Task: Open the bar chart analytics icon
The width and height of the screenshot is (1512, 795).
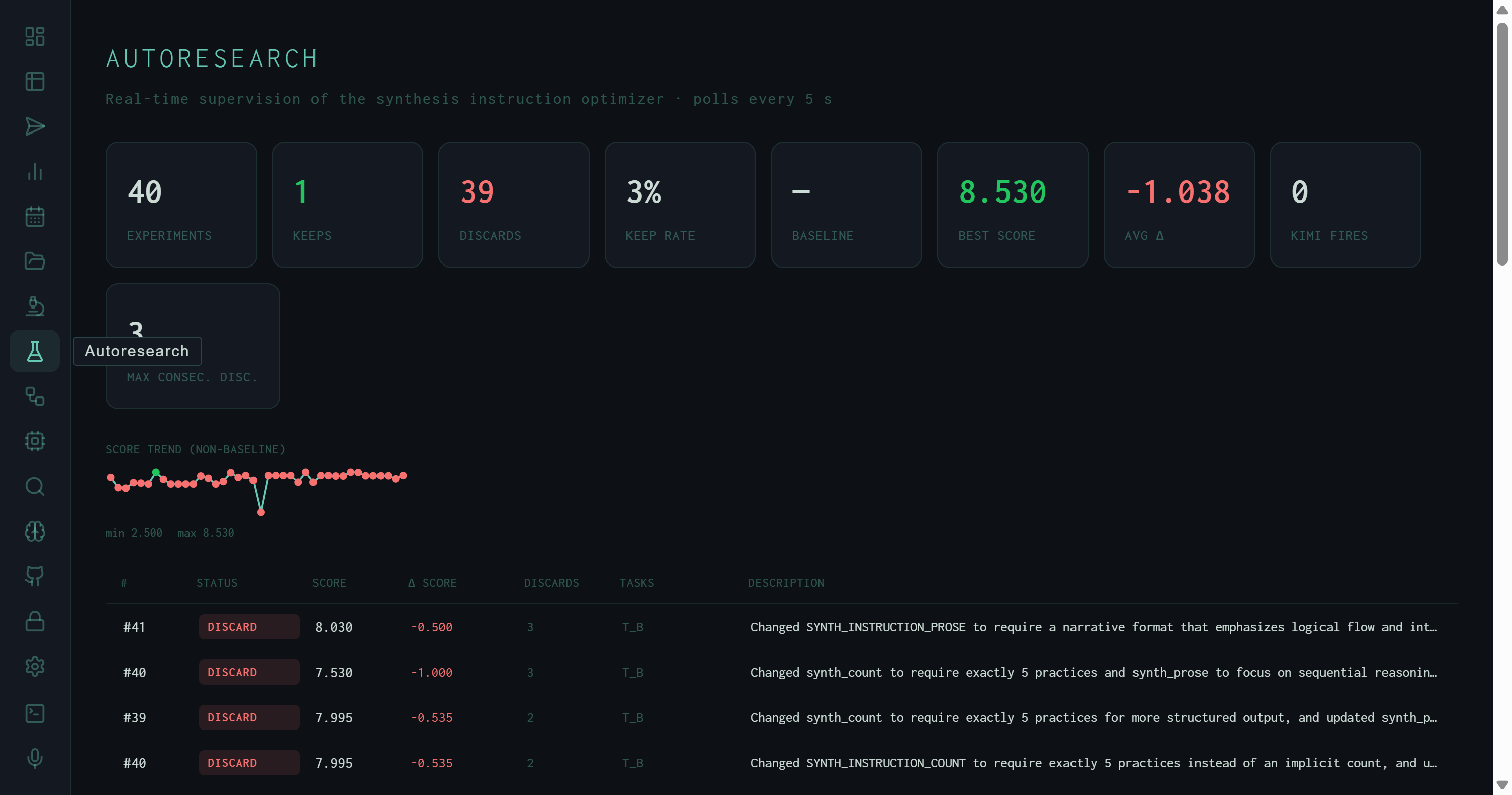Action: tap(35, 171)
